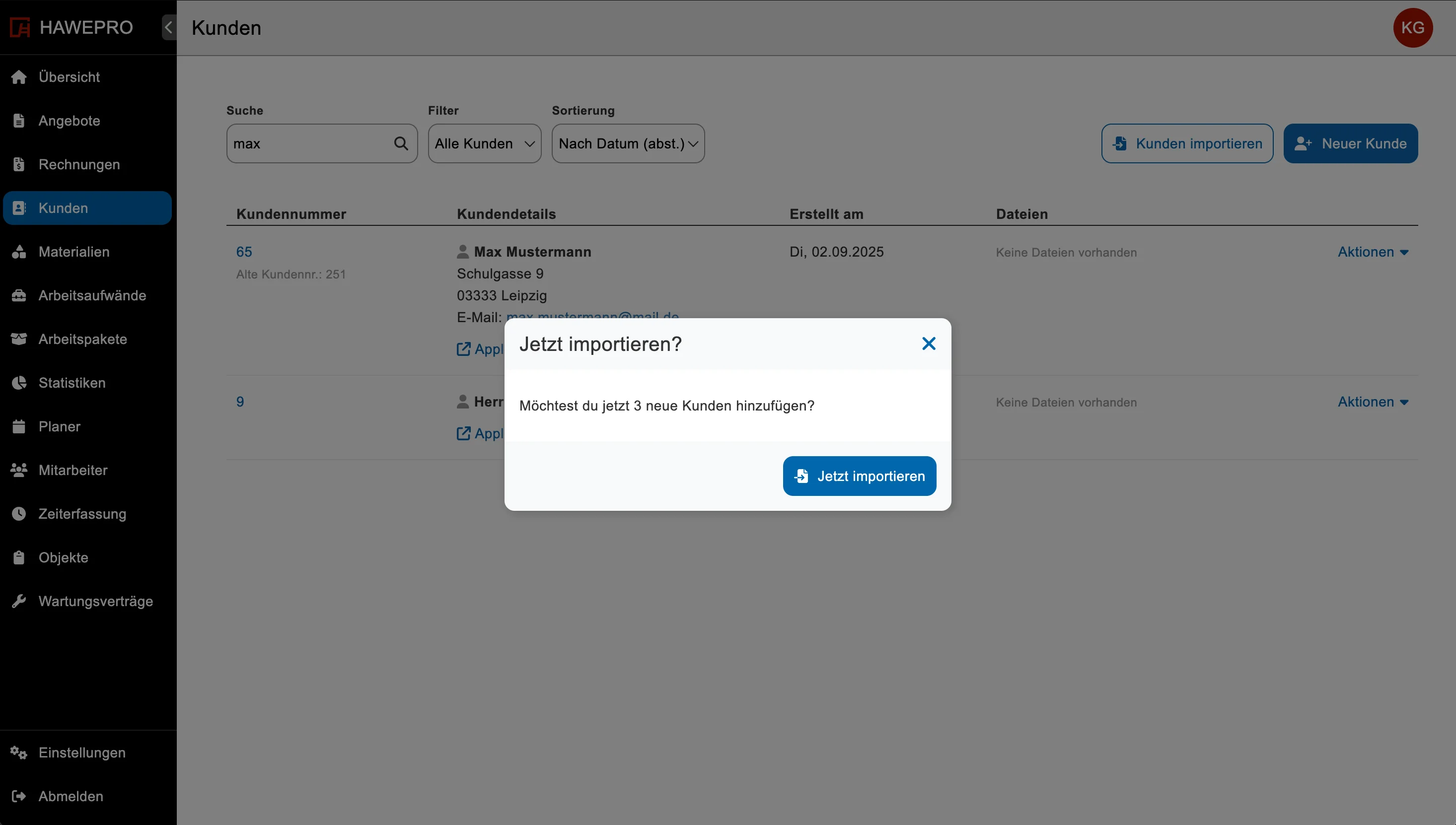
Task: Go to the Übersicht page
Action: tap(87, 77)
